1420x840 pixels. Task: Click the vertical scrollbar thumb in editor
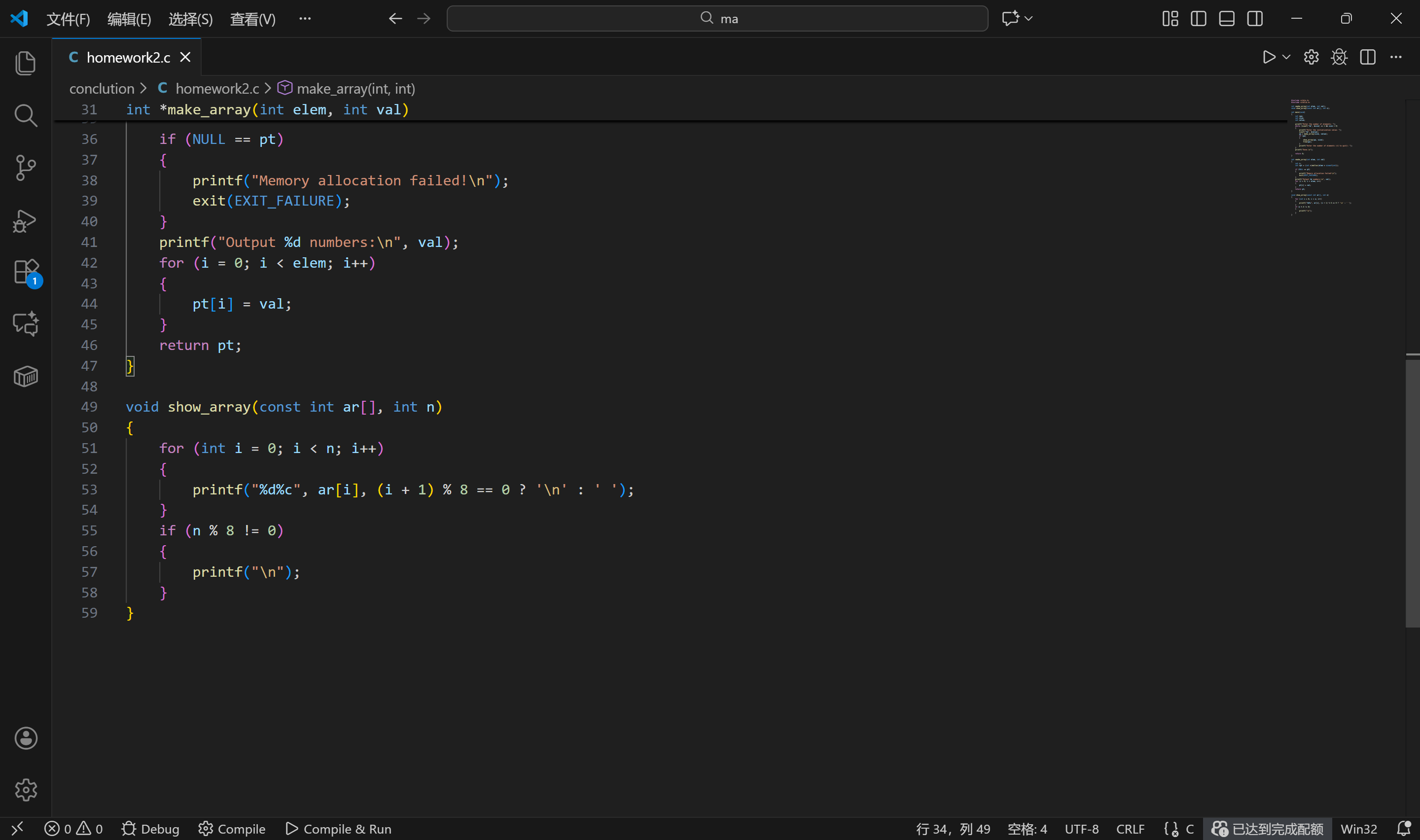coord(1412,492)
